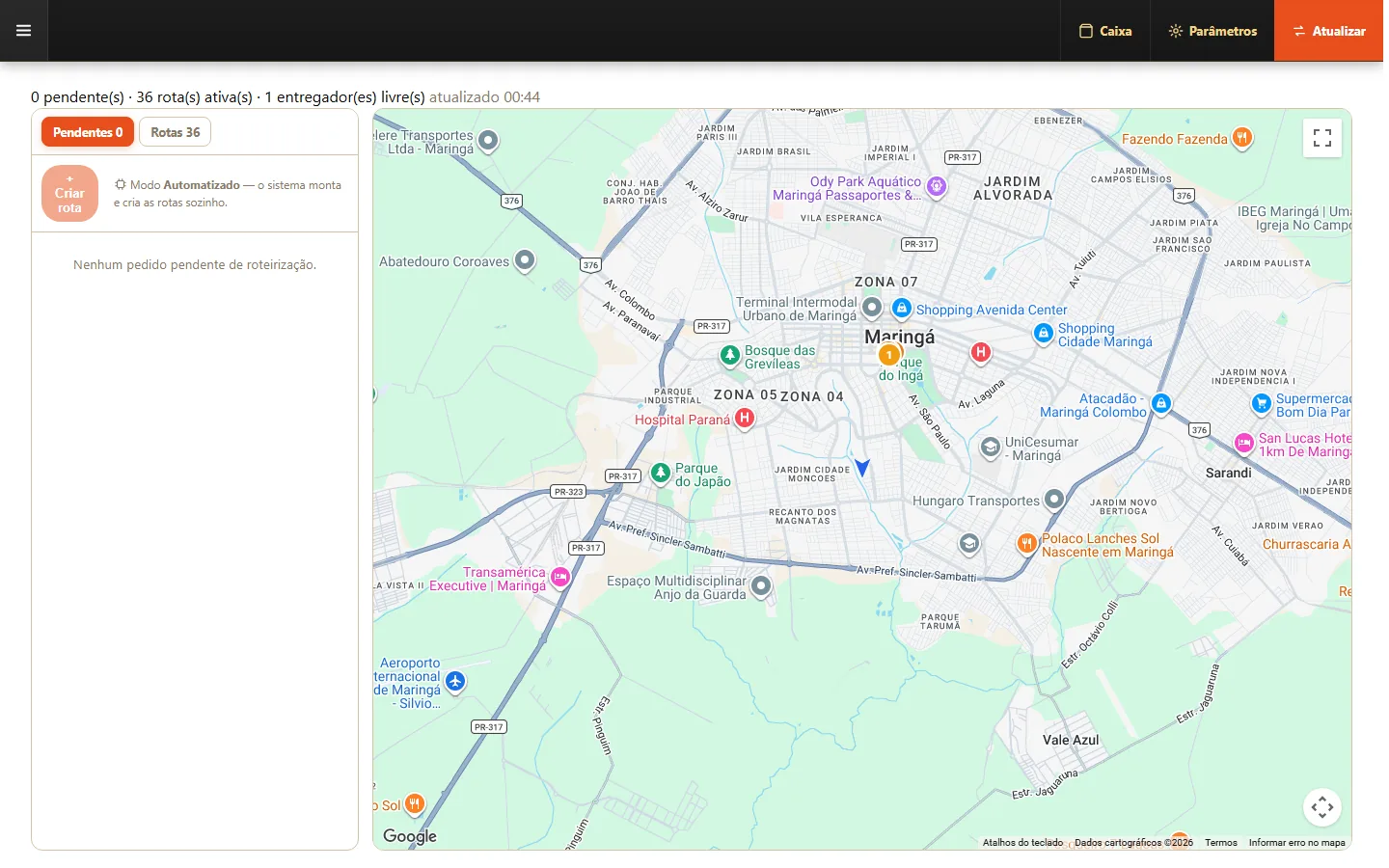Click the Shopping Avenida Center pin

pos(902,309)
